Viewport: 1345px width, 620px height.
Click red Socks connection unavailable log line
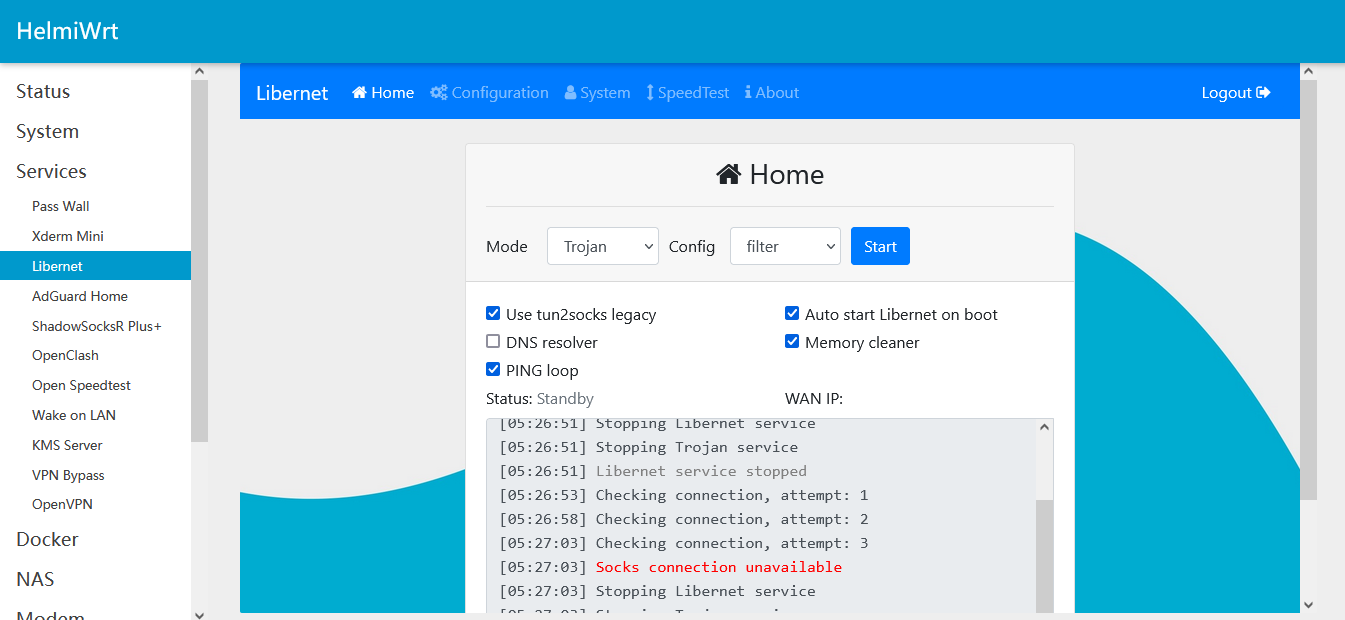pos(719,567)
